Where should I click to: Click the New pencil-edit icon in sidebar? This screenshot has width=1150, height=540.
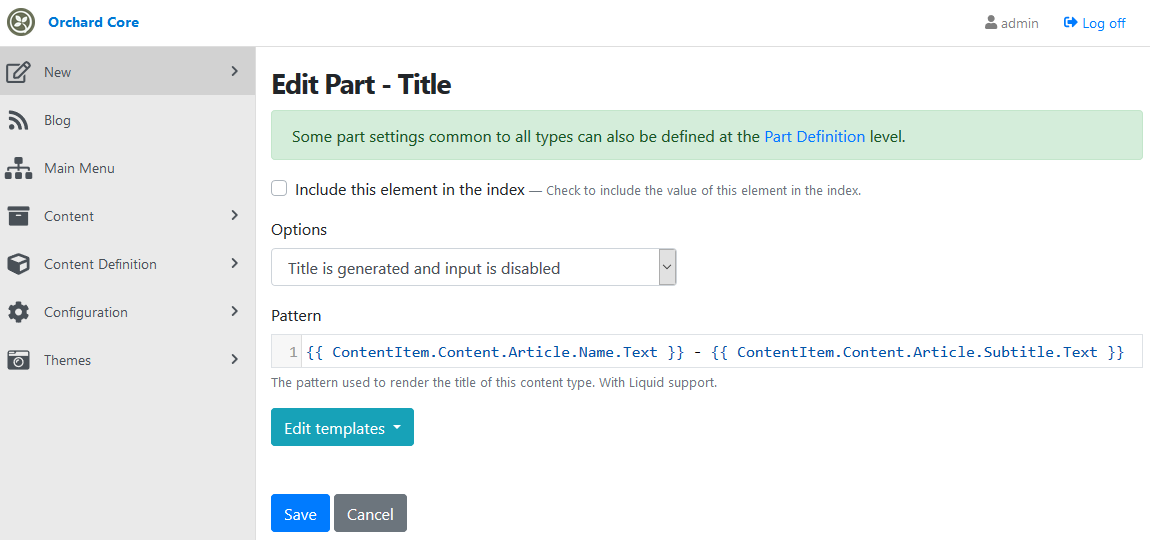coord(18,72)
